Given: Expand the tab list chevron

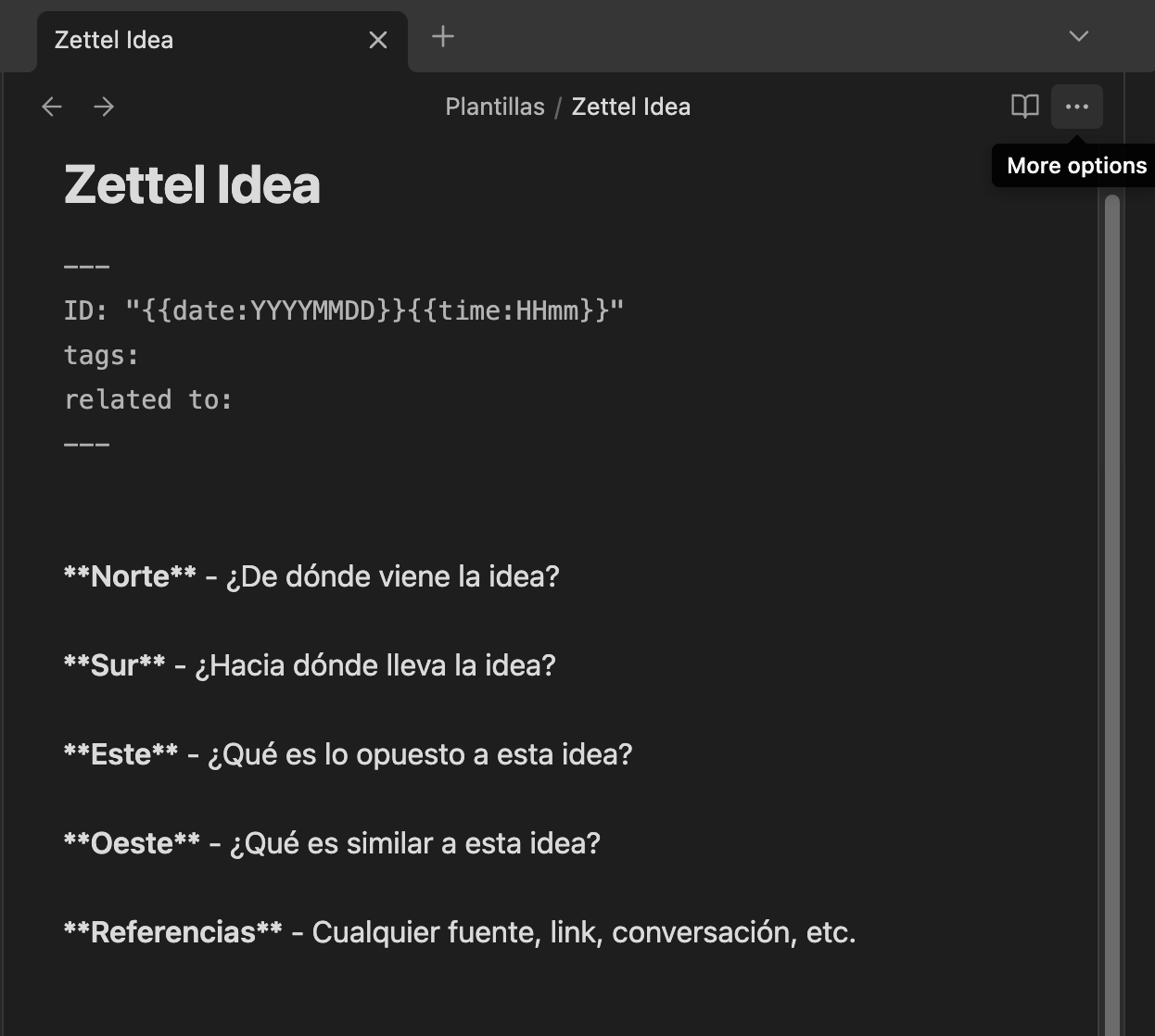Looking at the screenshot, I should 1078,37.
